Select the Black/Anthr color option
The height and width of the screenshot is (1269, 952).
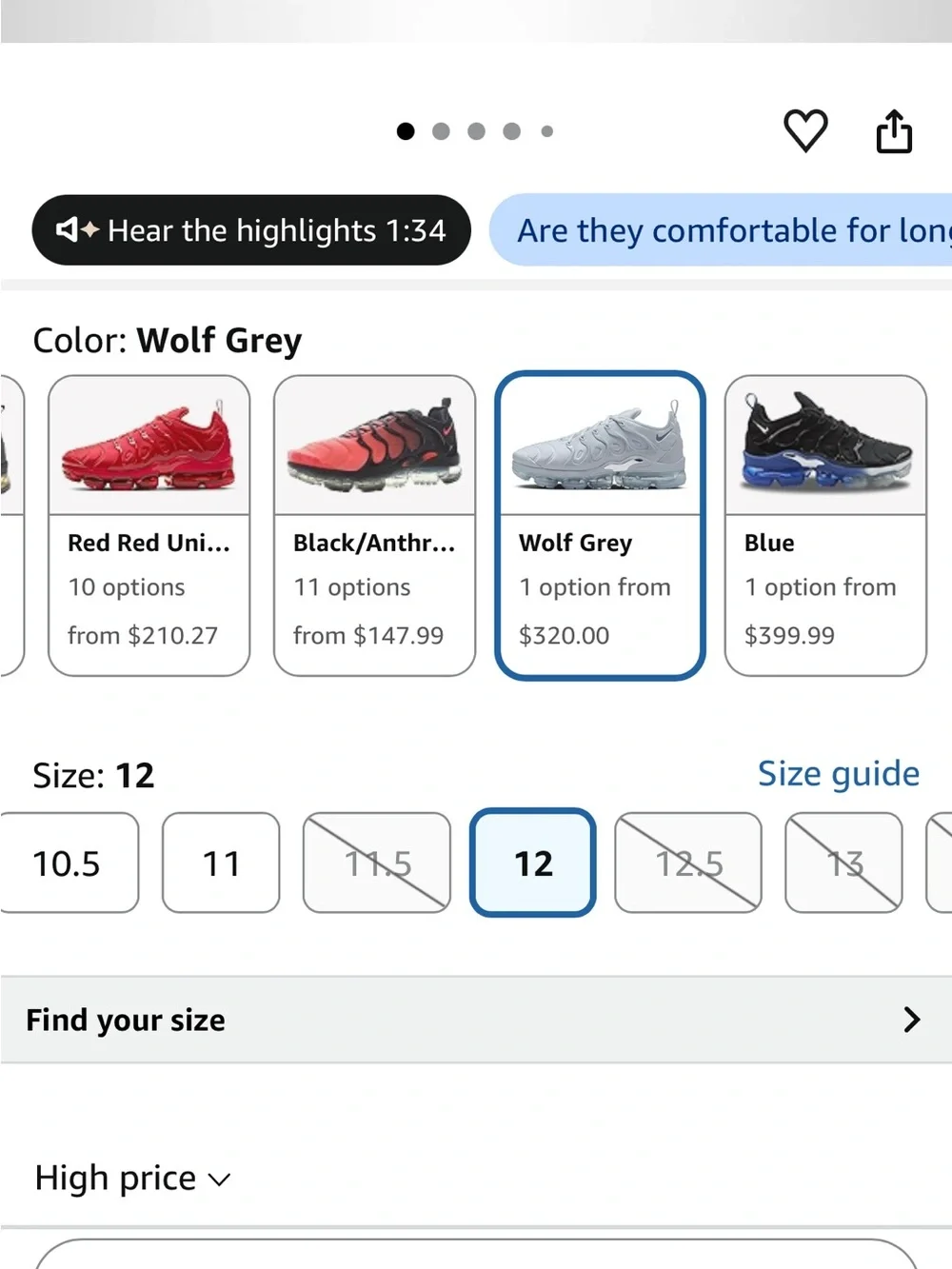point(374,525)
